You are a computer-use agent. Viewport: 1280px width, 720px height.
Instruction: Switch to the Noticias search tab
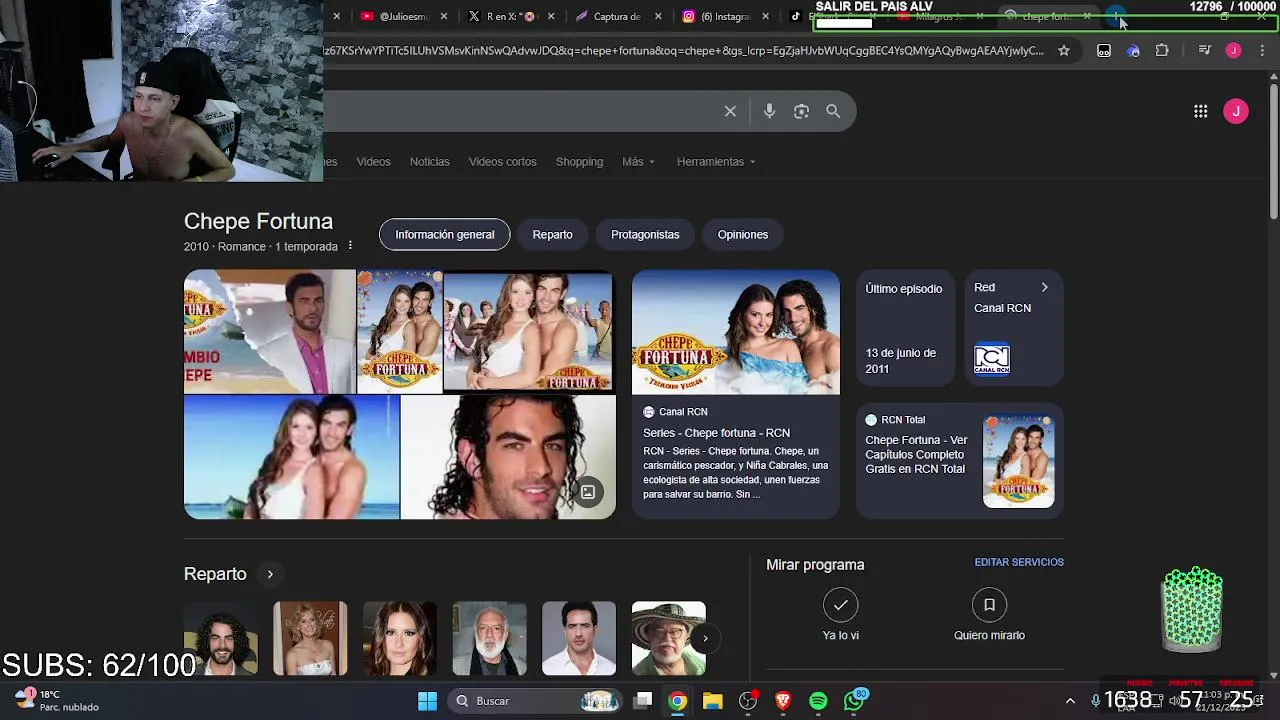pos(429,162)
